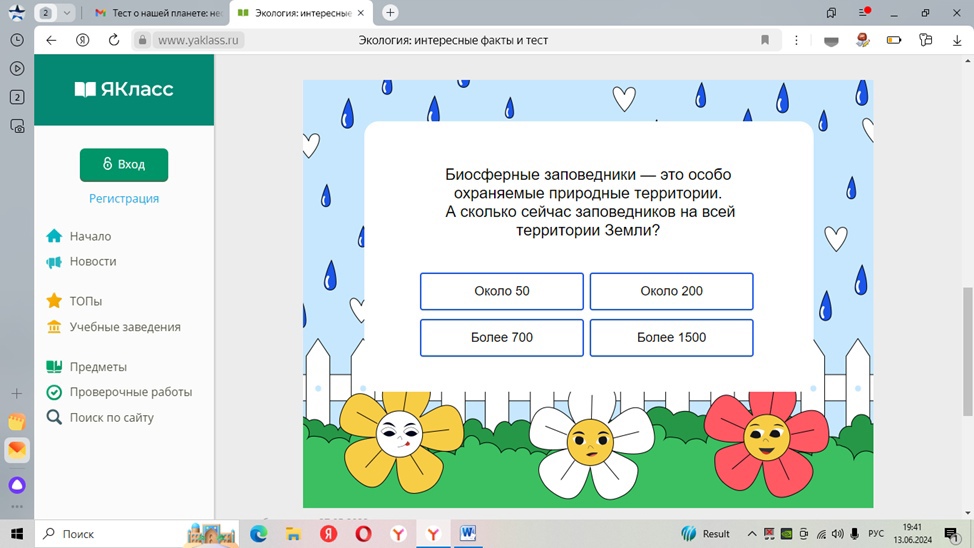This screenshot has width=974, height=548.
Task: Click the play icon in the browser side panel
Action: [17, 68]
